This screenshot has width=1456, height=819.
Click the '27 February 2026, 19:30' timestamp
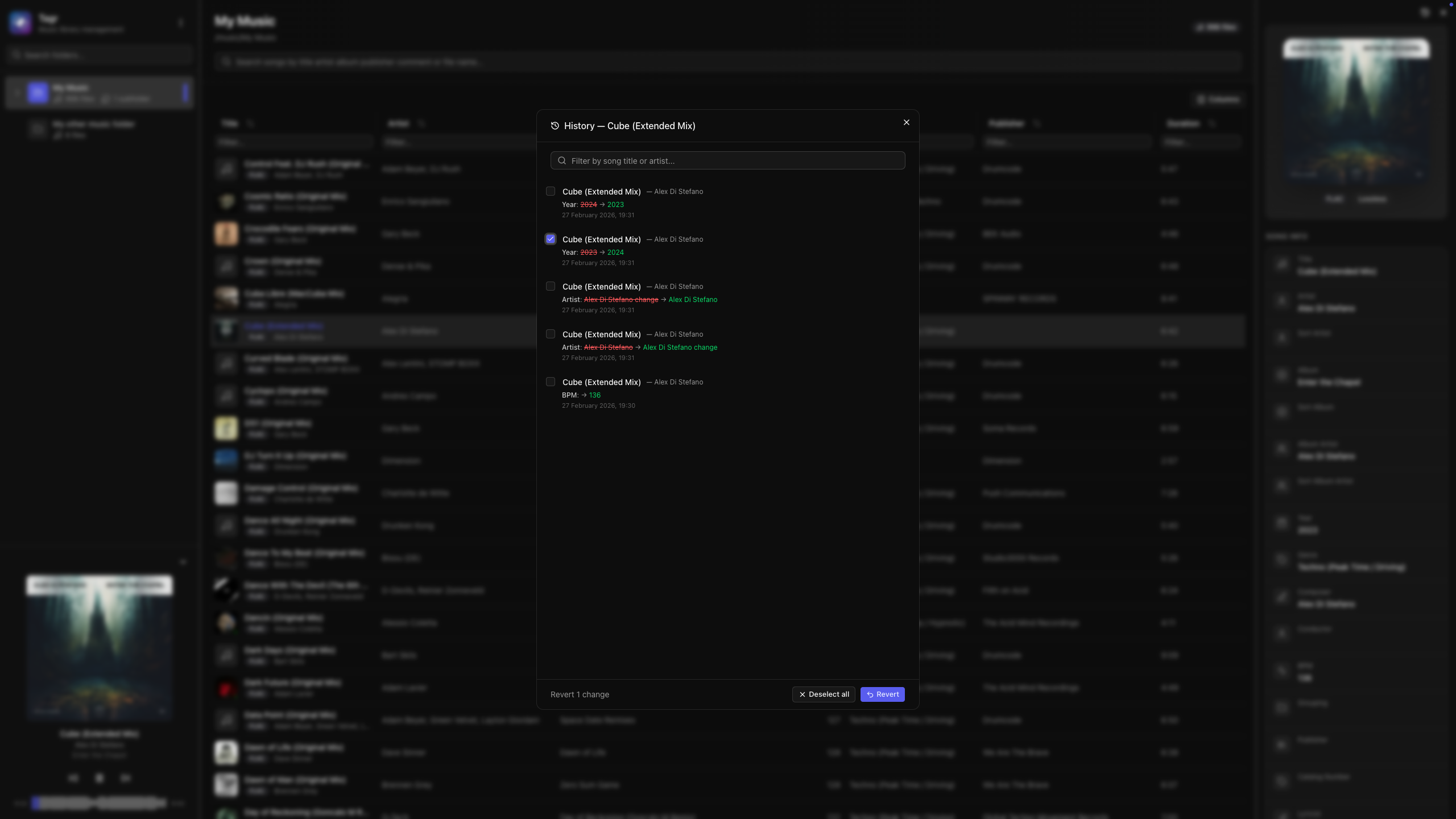[598, 406]
